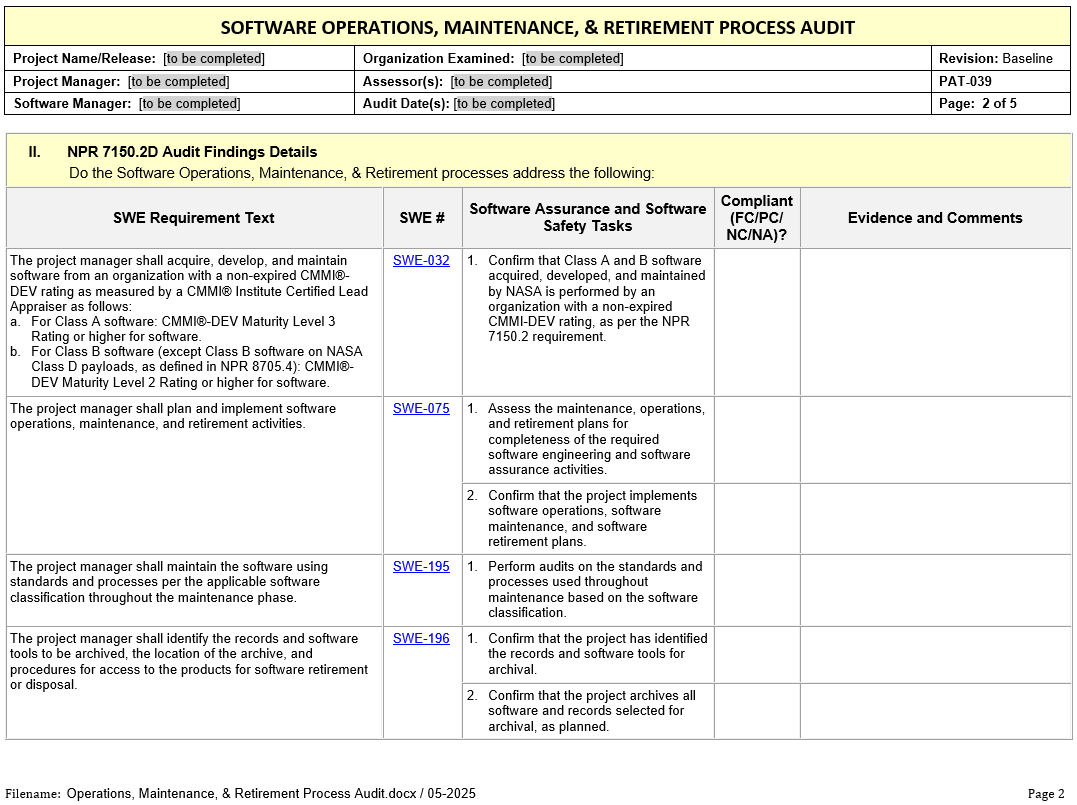The height and width of the screenshot is (805, 1077).
Task: Click the 'NPR 7150.2D Audit Findings Details' heading
Action: (192, 152)
